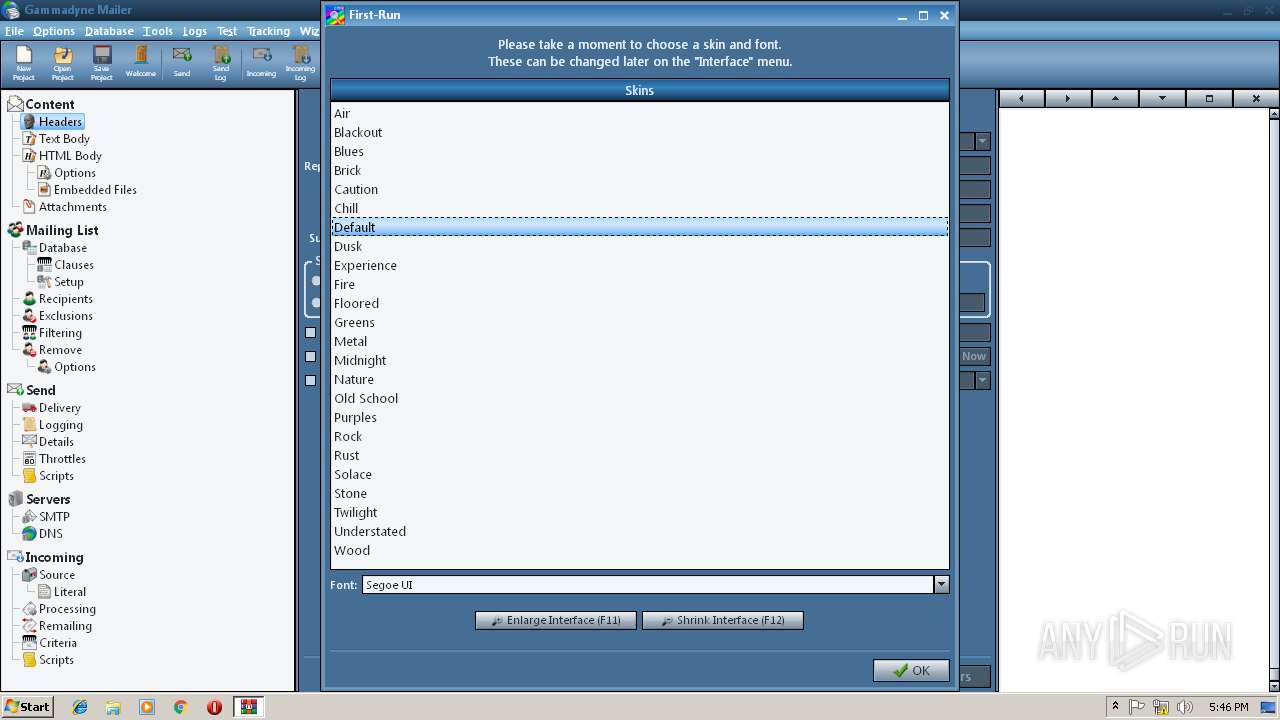Click the media player icon in the taskbar
This screenshot has width=1280, height=720.
click(x=147, y=707)
